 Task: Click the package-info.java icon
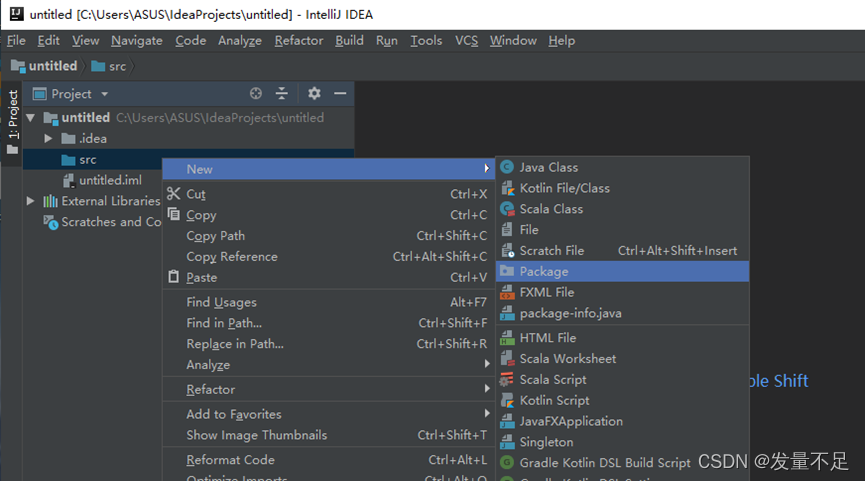tap(507, 313)
